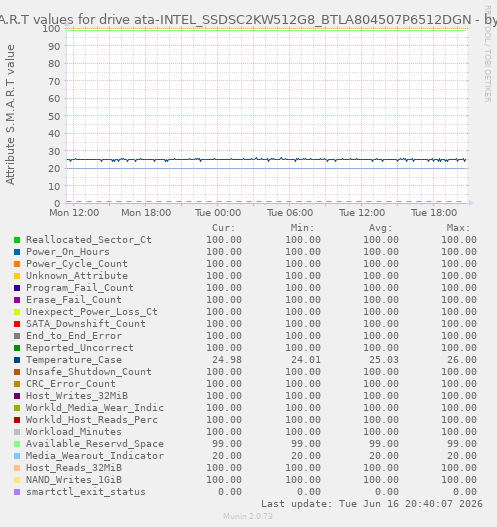Click the Avg: column header

point(380,228)
